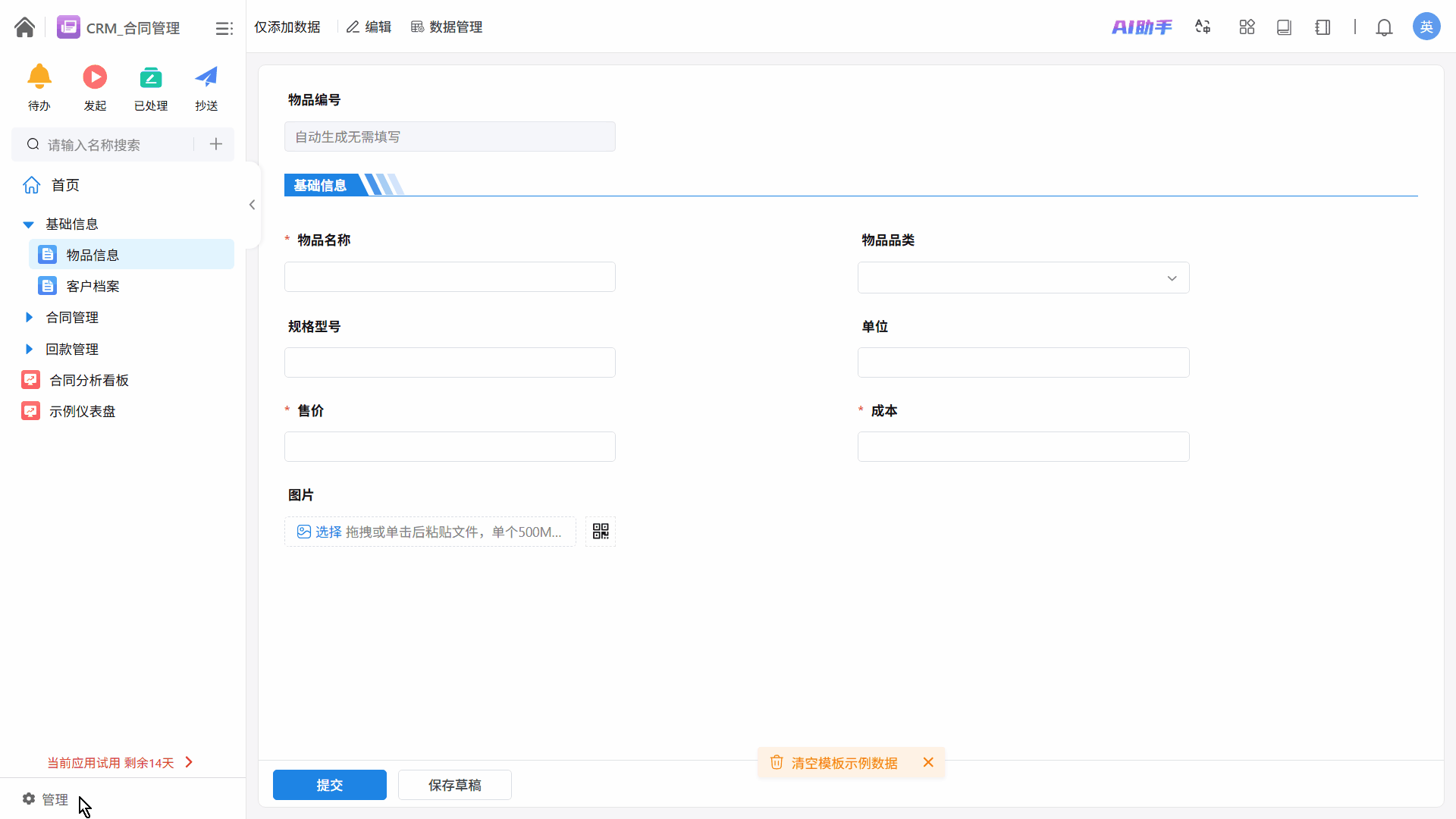Viewport: 1456px width, 819px height.
Task: Open the 发起 play icon shortcut
Action: [x=95, y=77]
